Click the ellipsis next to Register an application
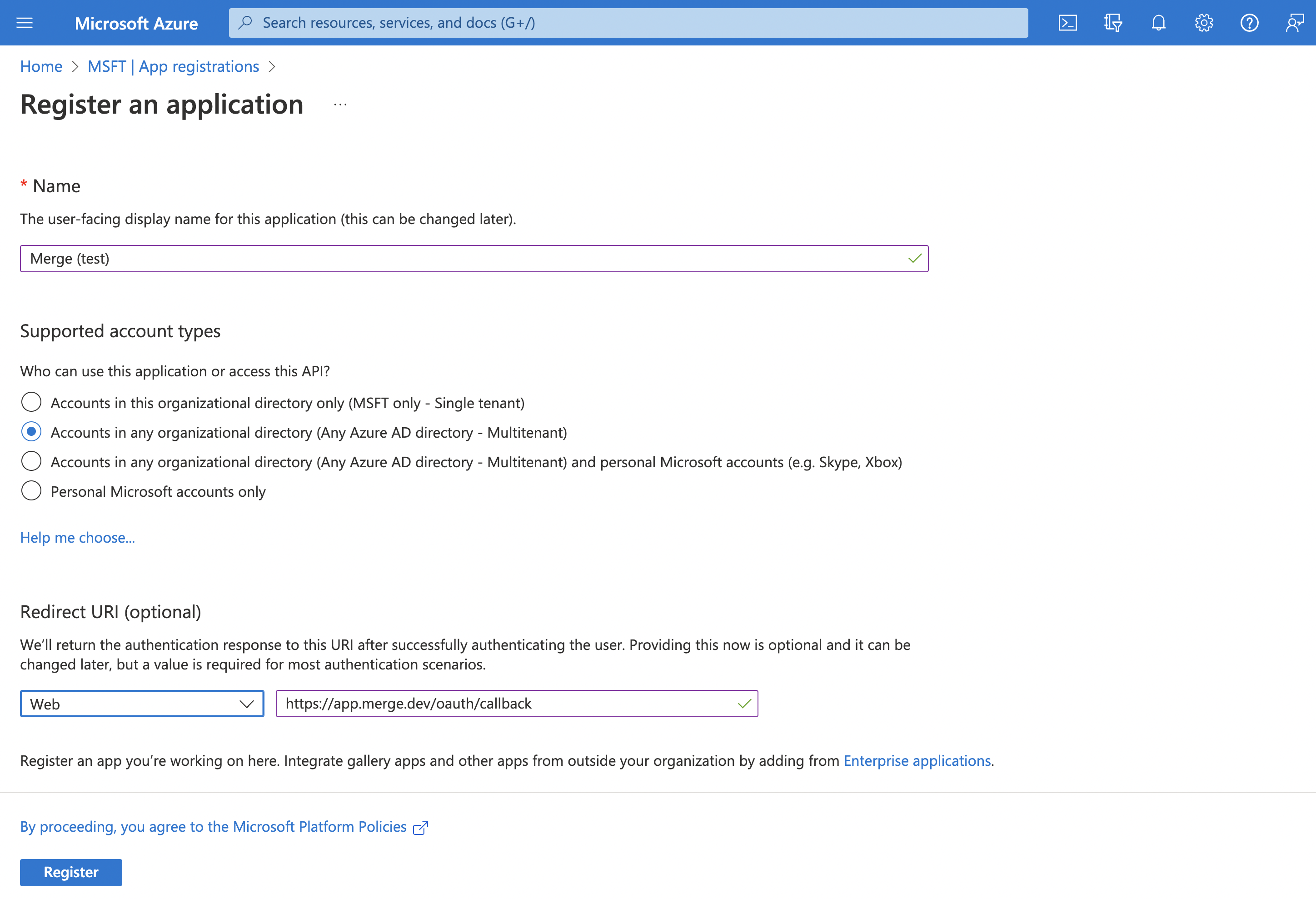This screenshot has height=899, width=1316. click(340, 105)
